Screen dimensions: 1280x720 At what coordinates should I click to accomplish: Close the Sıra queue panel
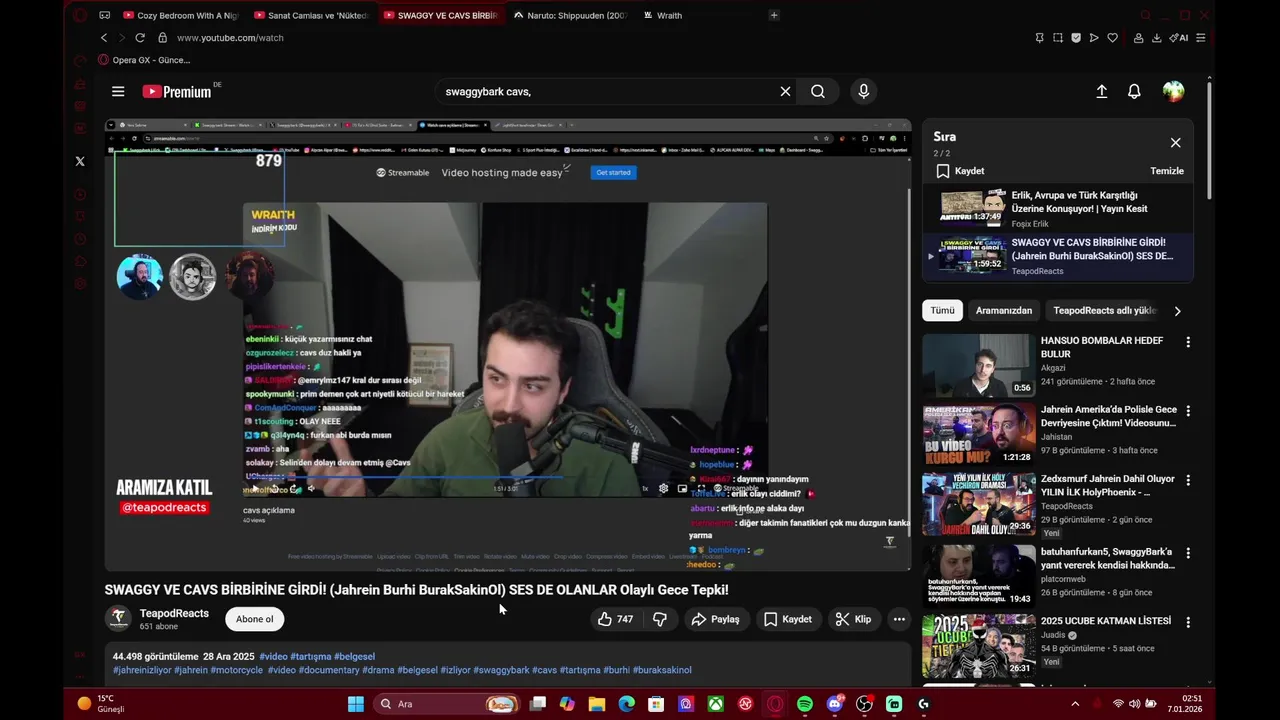pyautogui.click(x=1176, y=143)
